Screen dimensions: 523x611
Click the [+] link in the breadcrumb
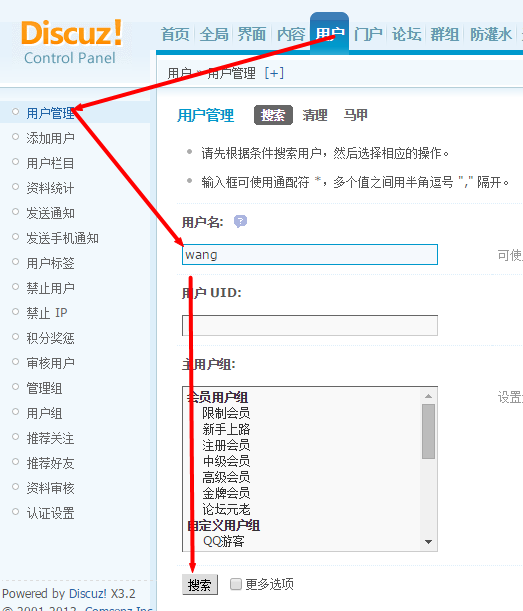(x=274, y=73)
